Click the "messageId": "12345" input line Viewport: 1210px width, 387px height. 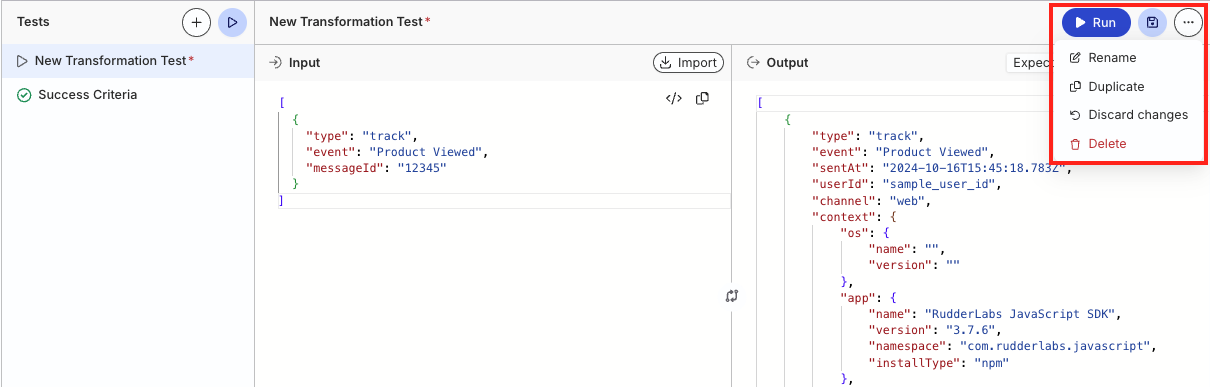(376, 169)
